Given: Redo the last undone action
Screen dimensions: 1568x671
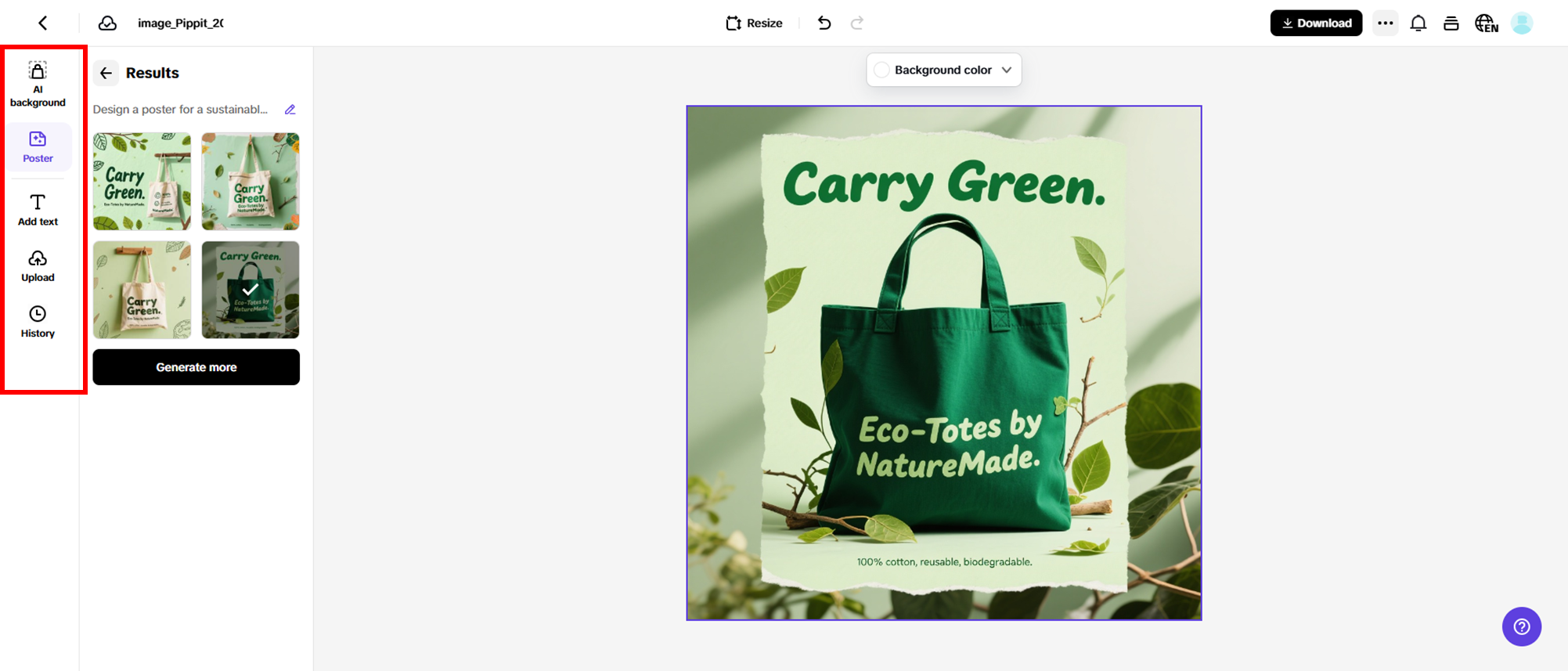Looking at the screenshot, I should tap(857, 23).
